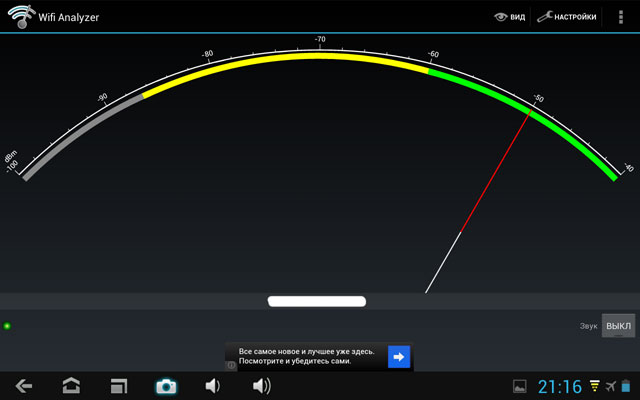640x400 pixels.
Task: Tap the Wifi Analyzer title text
Action: tap(69, 18)
